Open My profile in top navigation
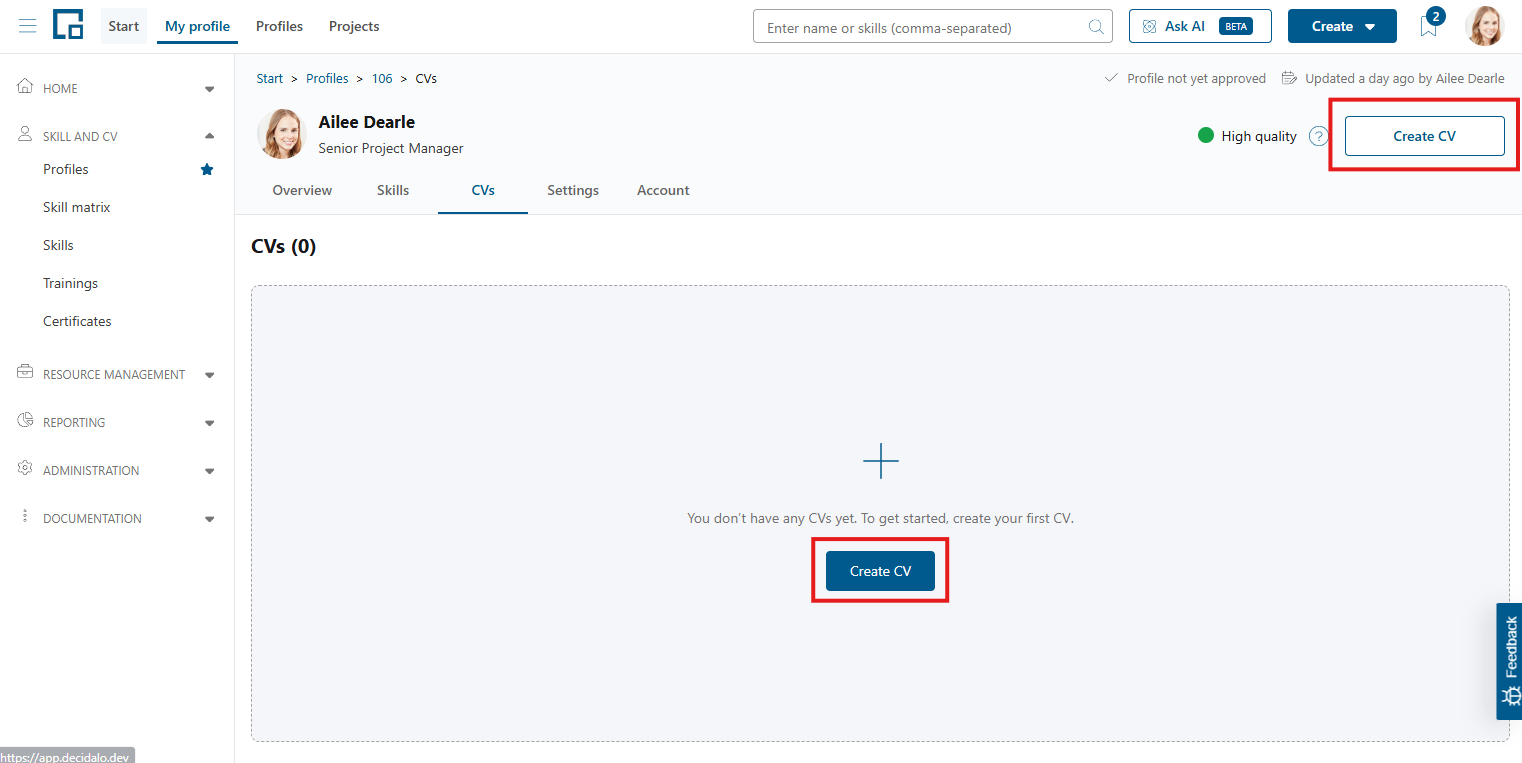 (x=197, y=26)
